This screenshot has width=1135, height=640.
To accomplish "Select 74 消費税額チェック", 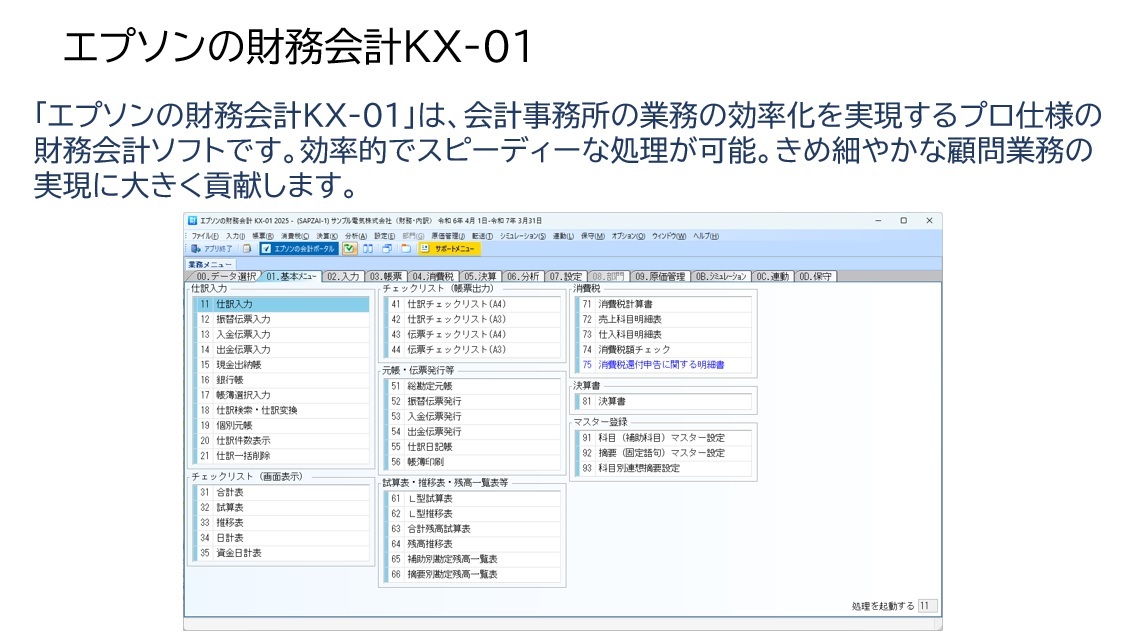I will (x=664, y=350).
